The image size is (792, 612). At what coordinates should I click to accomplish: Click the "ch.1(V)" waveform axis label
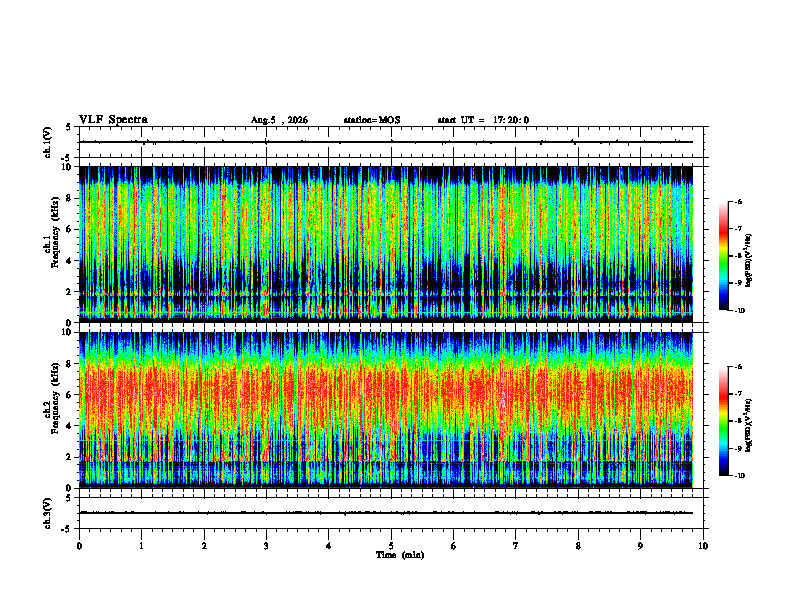point(48,142)
